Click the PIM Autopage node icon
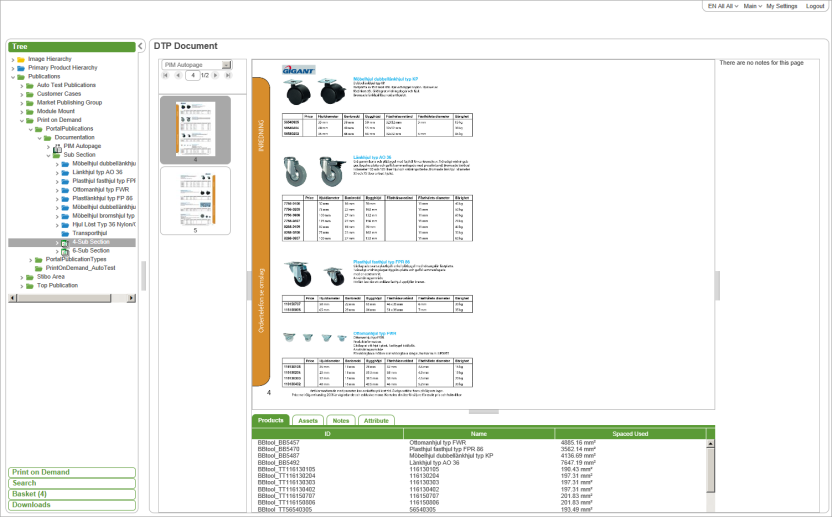 [x=58, y=146]
